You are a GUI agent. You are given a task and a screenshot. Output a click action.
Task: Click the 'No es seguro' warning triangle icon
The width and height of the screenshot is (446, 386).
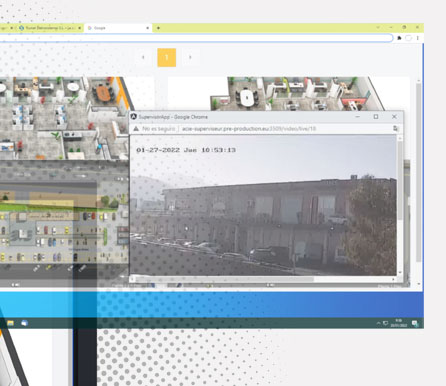pyautogui.click(x=136, y=129)
